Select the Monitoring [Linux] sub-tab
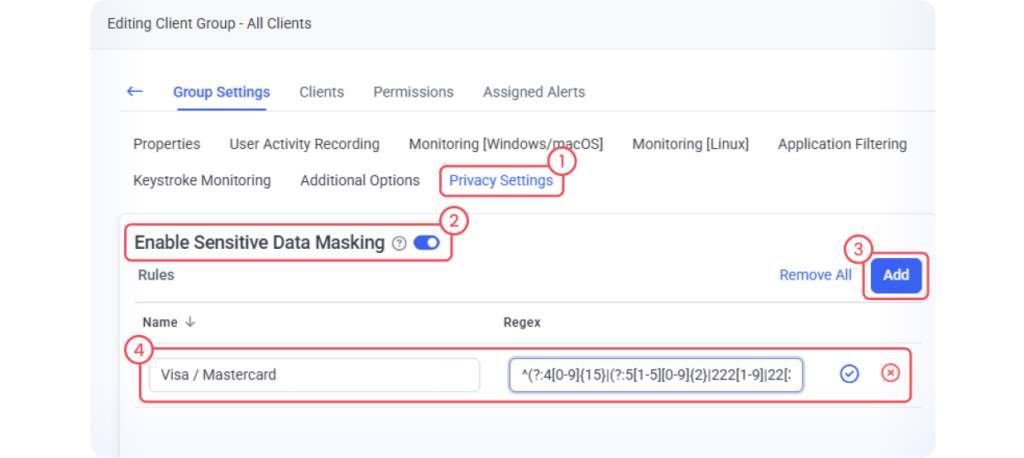Image resolution: width=1024 pixels, height=458 pixels. [x=690, y=144]
